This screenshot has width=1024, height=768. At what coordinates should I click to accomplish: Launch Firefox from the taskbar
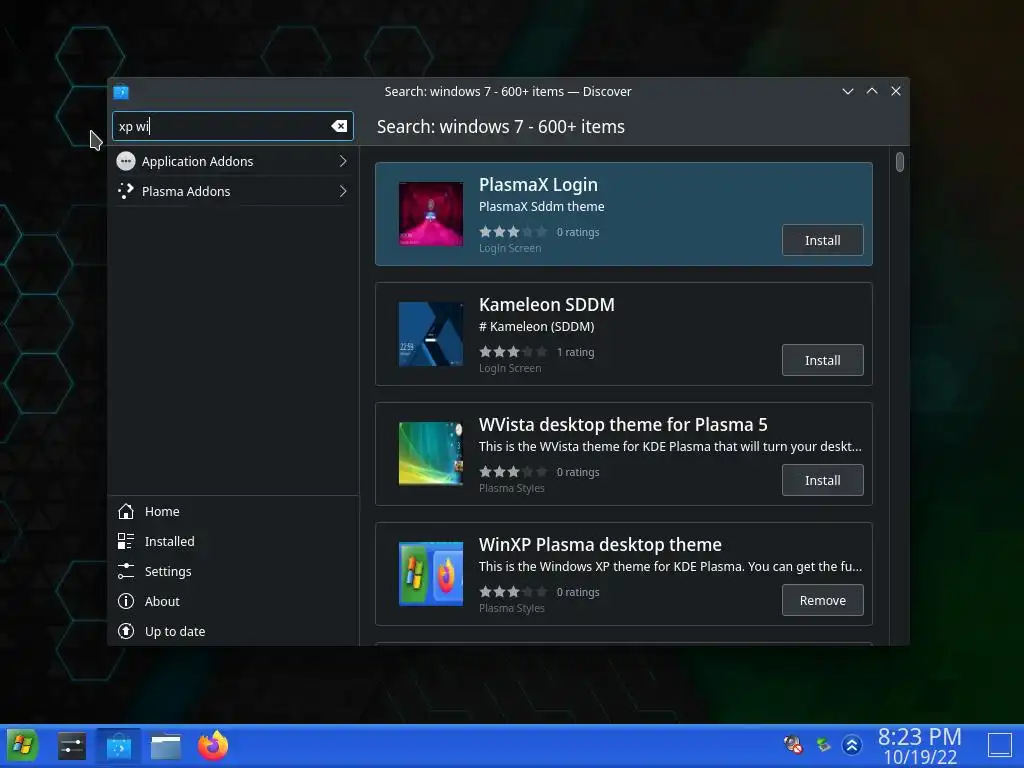(213, 745)
